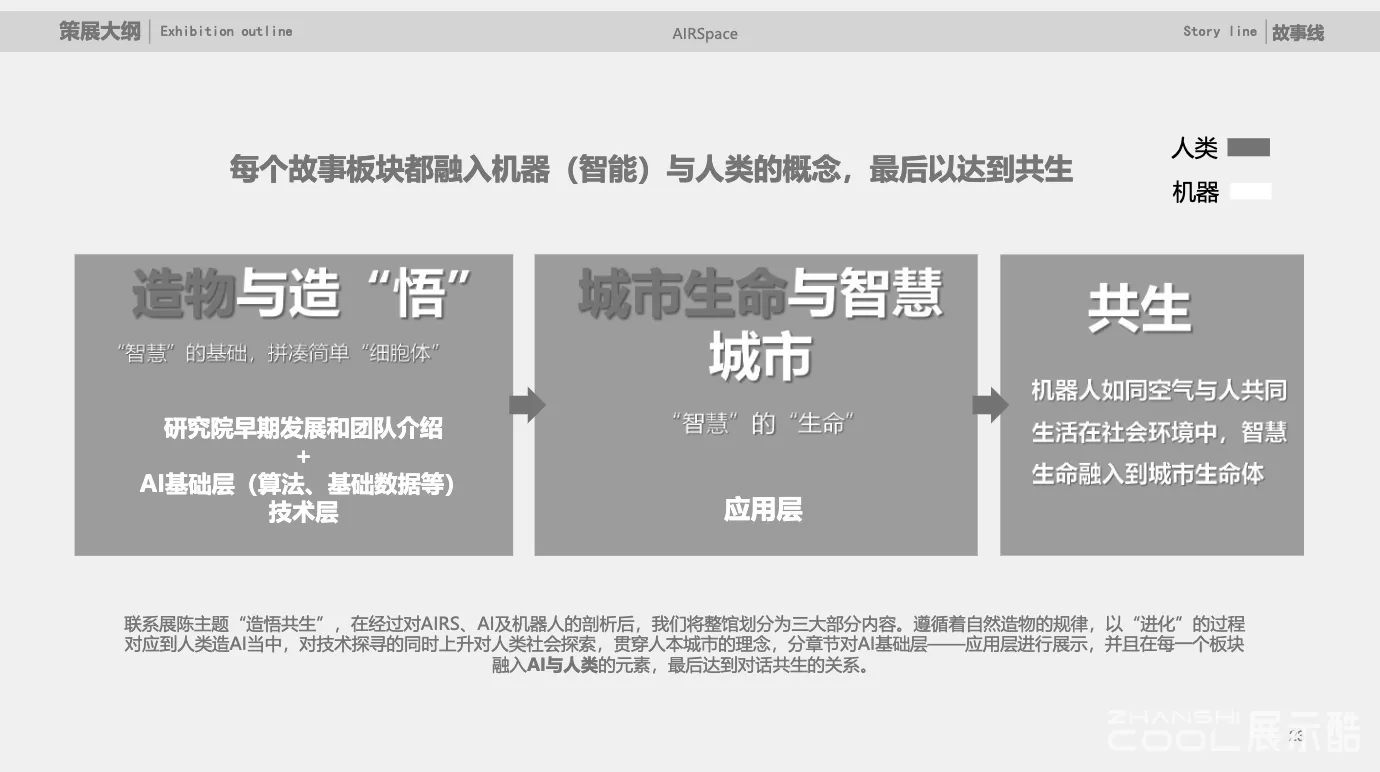This screenshot has height=772, width=1380.
Task: Click the subtitle “智慧”的“生命”
Action: [762, 423]
